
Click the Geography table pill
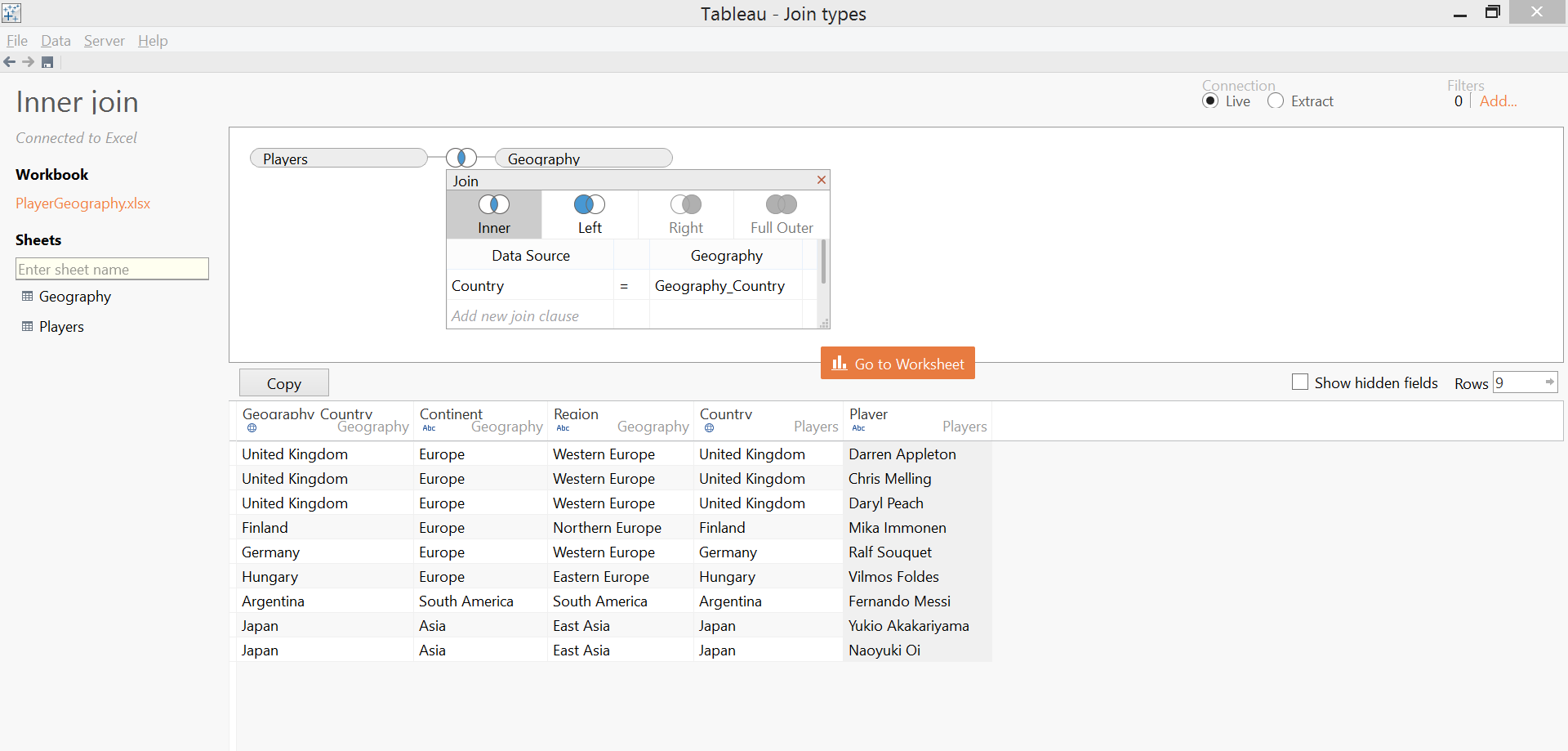click(584, 158)
